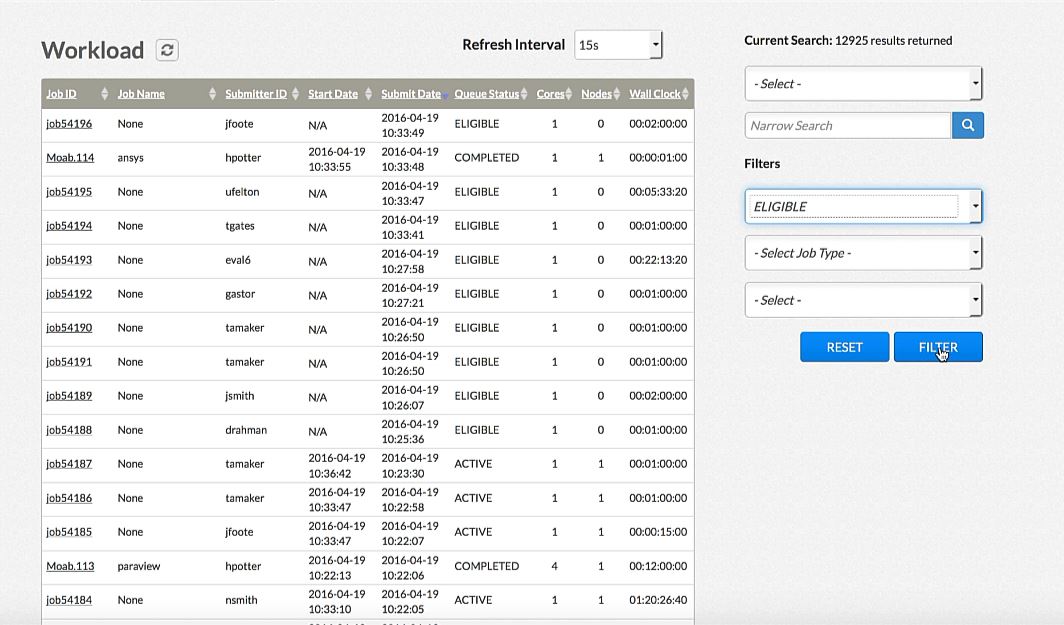This screenshot has height=625, width=1064.
Task: Click the FILTER button
Action: click(938, 347)
